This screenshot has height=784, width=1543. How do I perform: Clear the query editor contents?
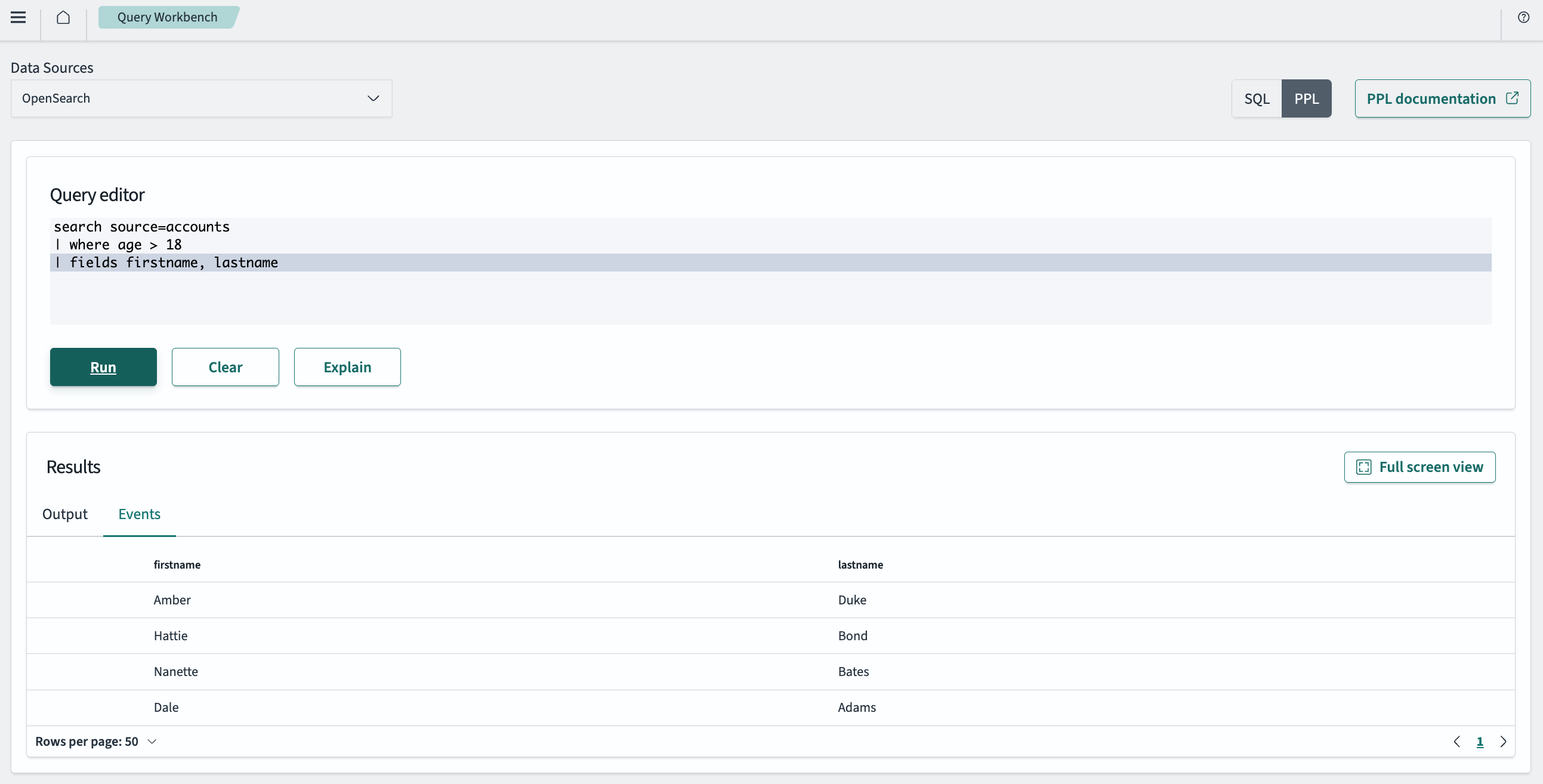pos(225,367)
